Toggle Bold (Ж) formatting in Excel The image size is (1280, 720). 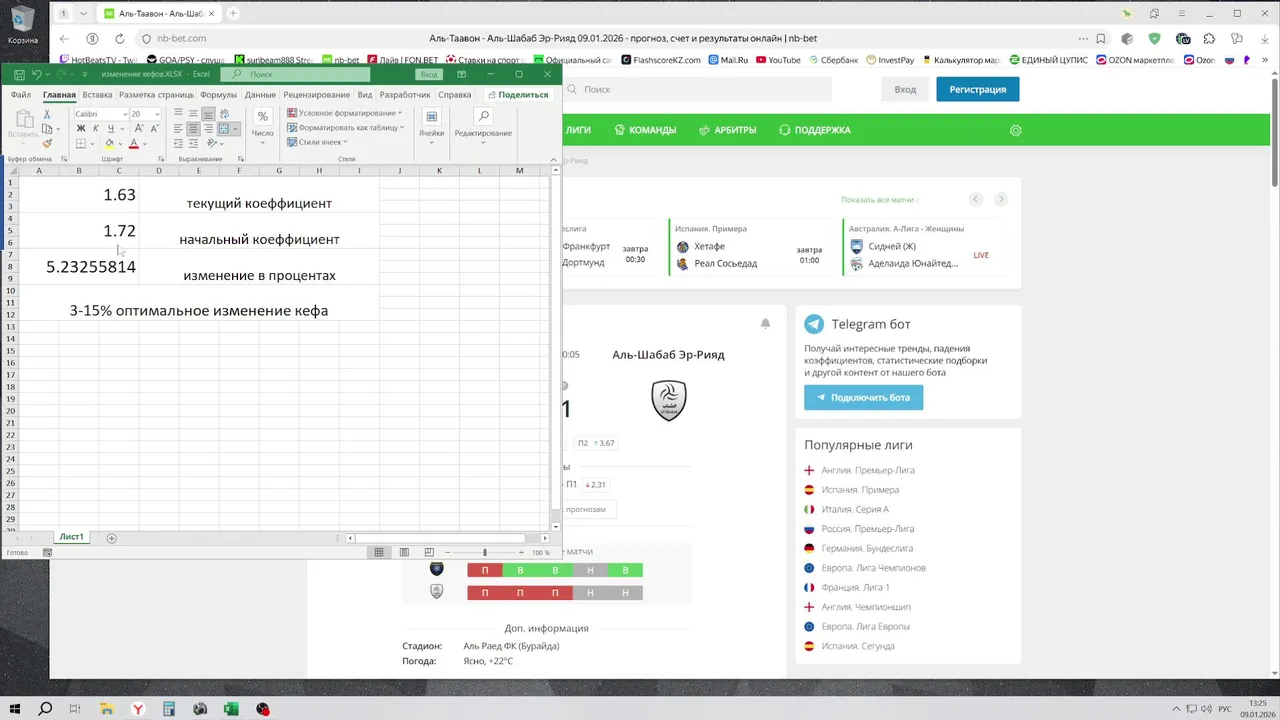(81, 128)
